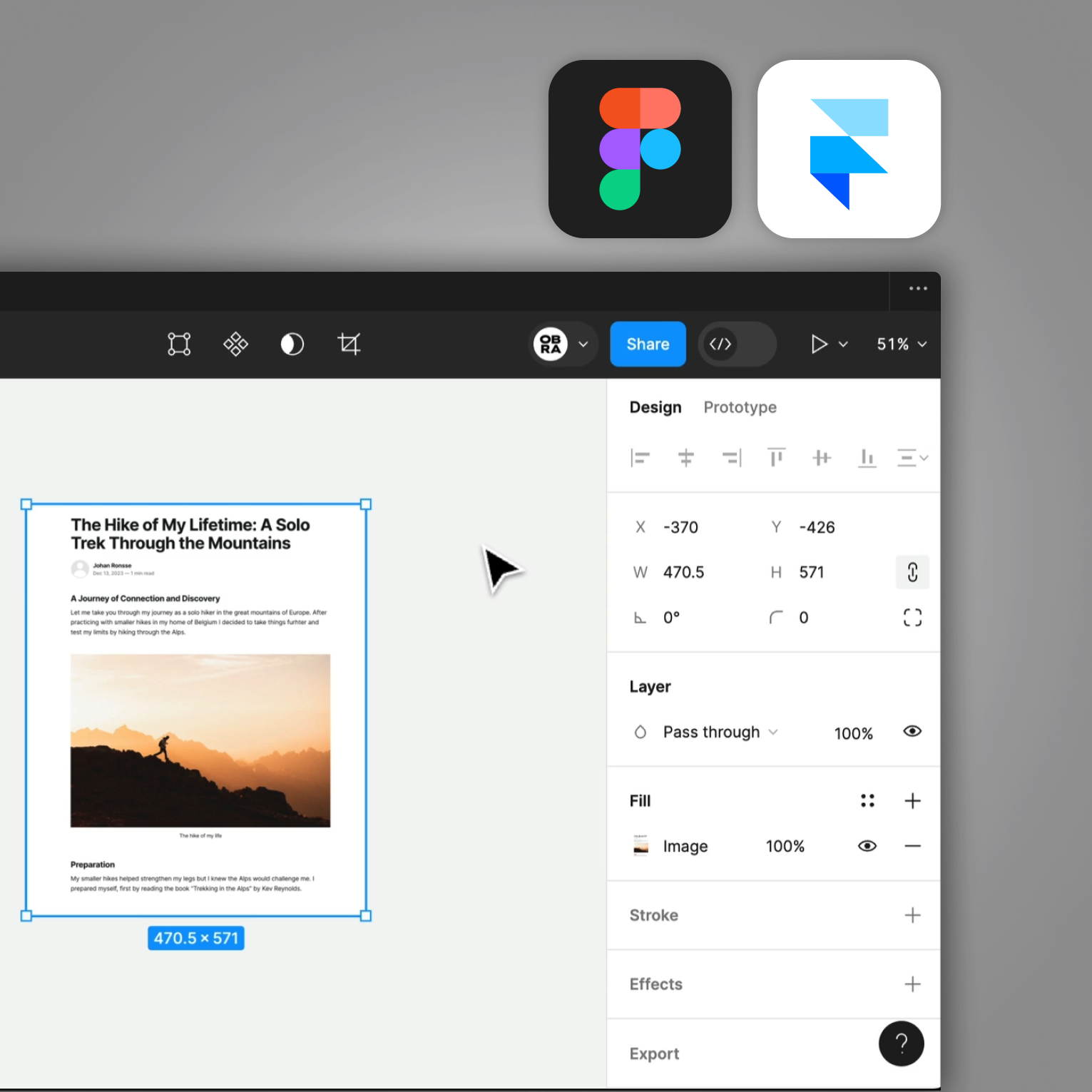Open the help question mark button
The image size is (1092, 1092).
coord(901,1043)
